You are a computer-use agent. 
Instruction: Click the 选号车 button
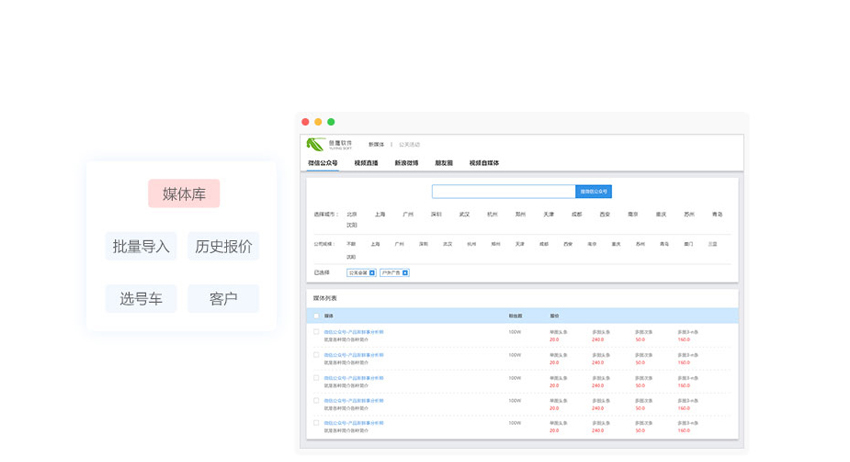point(141,298)
